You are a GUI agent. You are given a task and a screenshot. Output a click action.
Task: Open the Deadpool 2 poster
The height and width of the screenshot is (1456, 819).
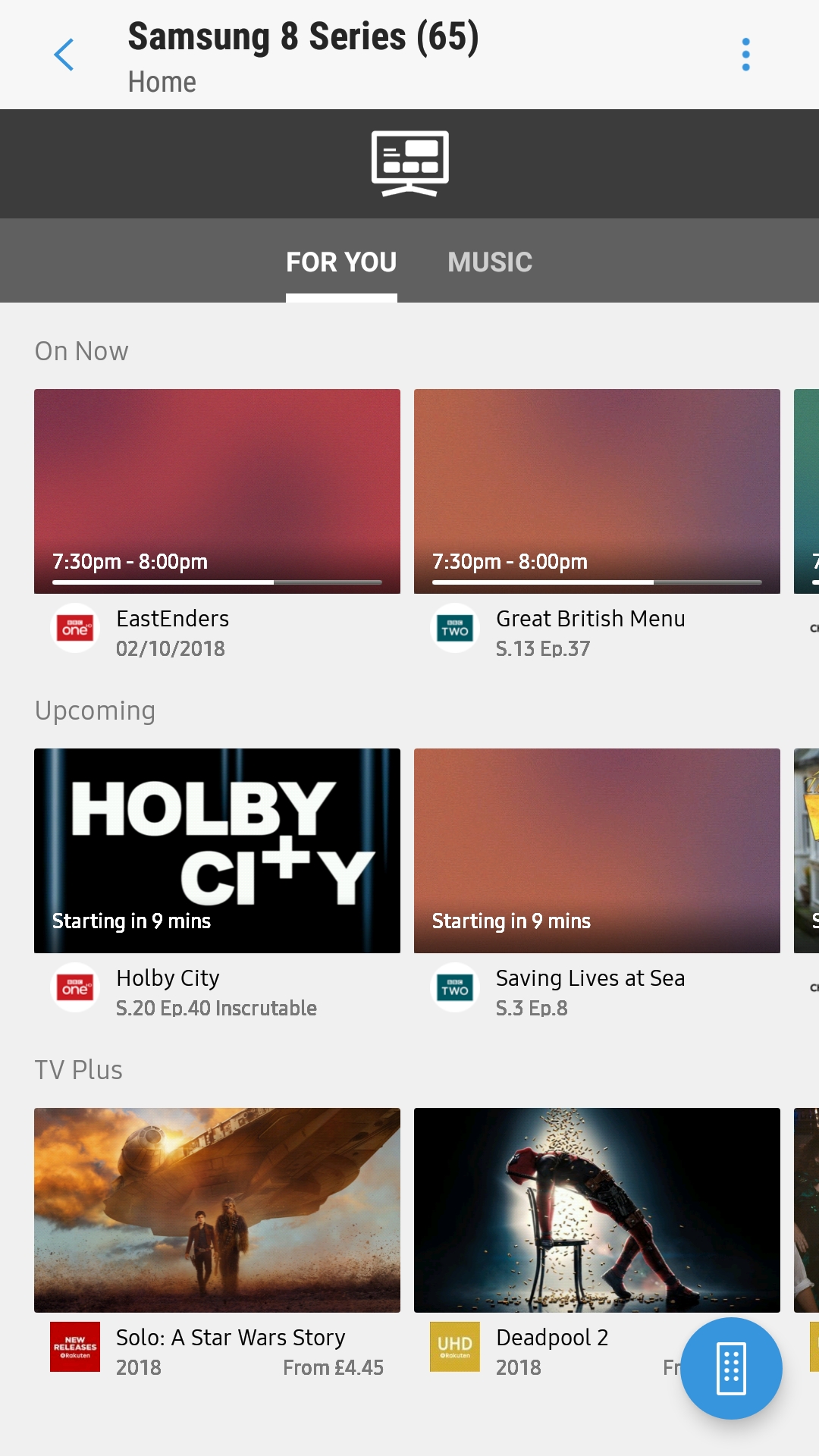(597, 1210)
